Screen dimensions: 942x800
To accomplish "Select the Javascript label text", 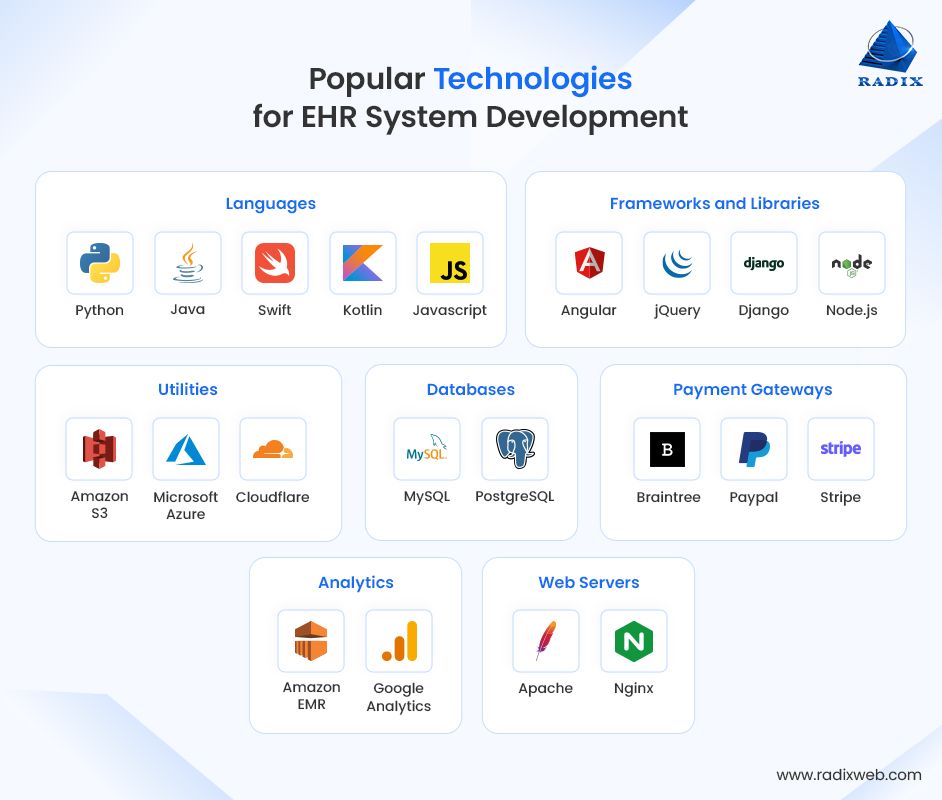I will [x=450, y=311].
